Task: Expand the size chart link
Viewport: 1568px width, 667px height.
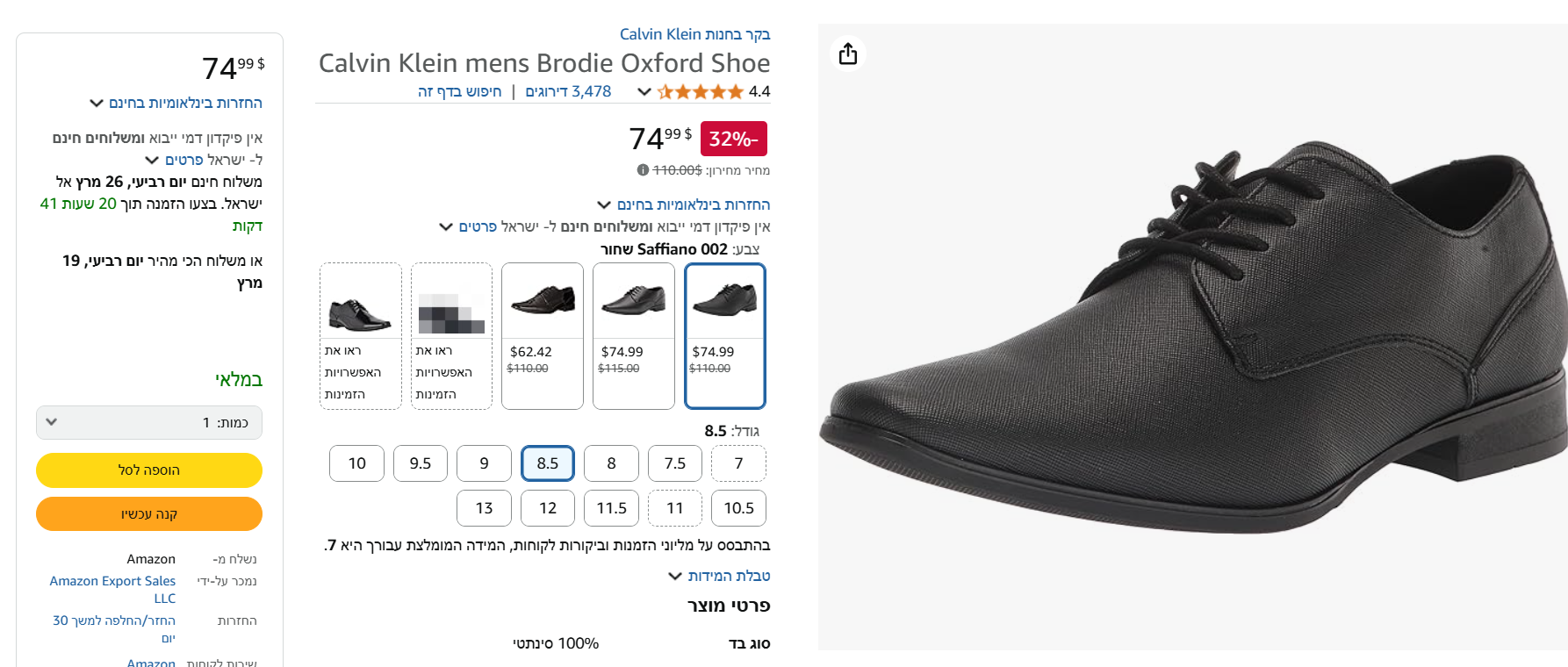Action: point(720,576)
